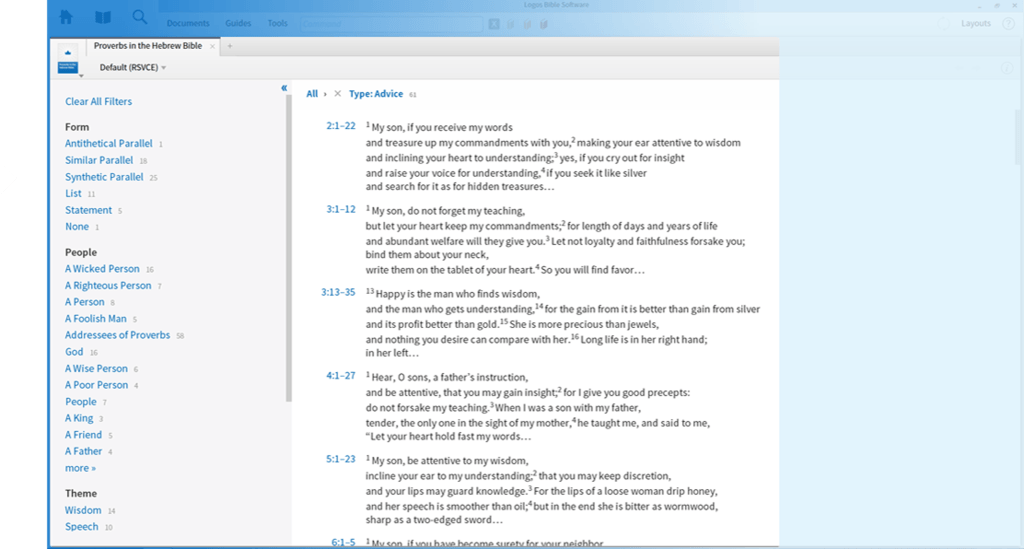Image resolution: width=1024 pixels, height=549 pixels.
Task: Filter by Statement form
Action: (x=88, y=210)
